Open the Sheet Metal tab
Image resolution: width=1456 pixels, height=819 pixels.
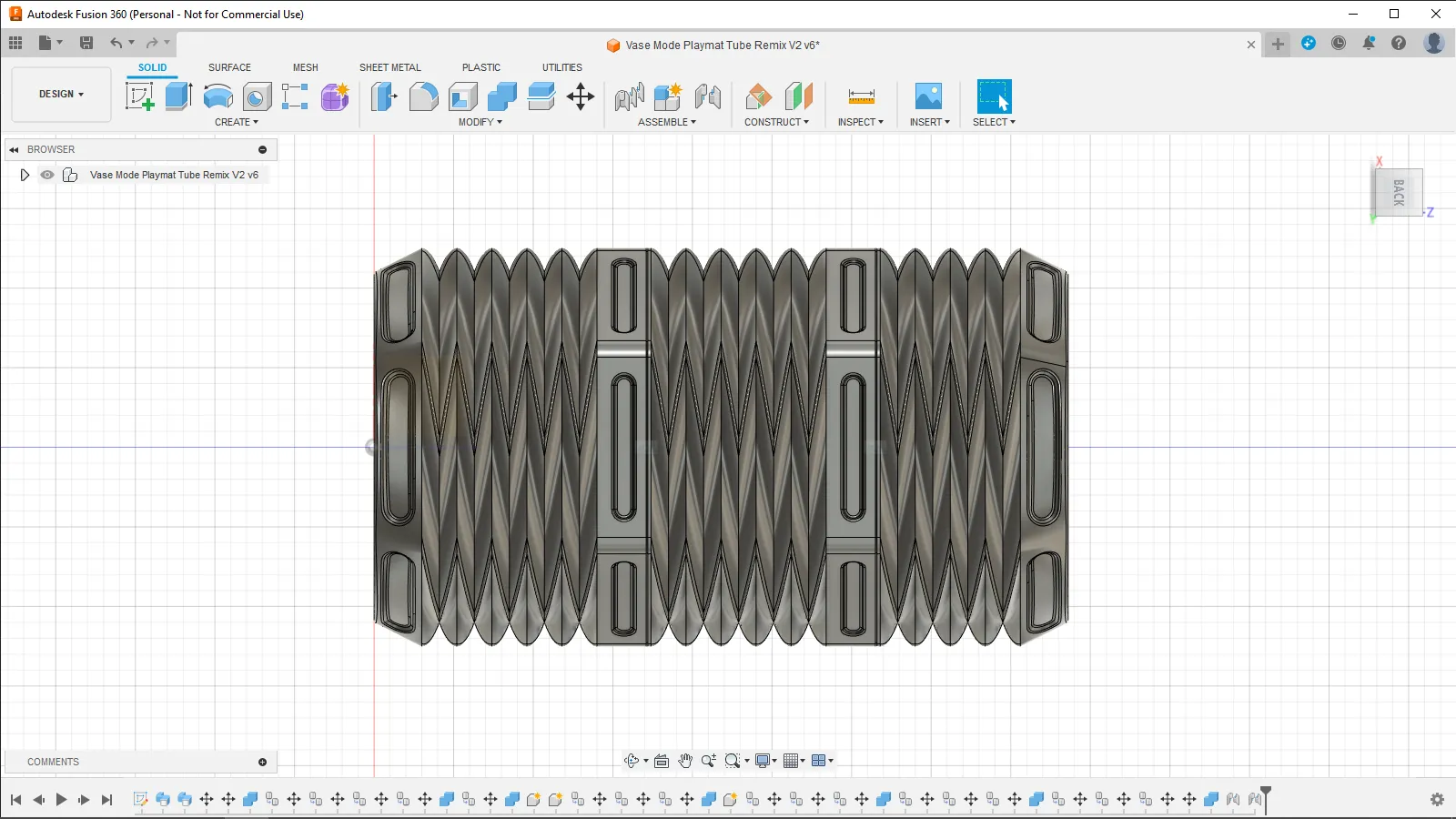(x=389, y=67)
